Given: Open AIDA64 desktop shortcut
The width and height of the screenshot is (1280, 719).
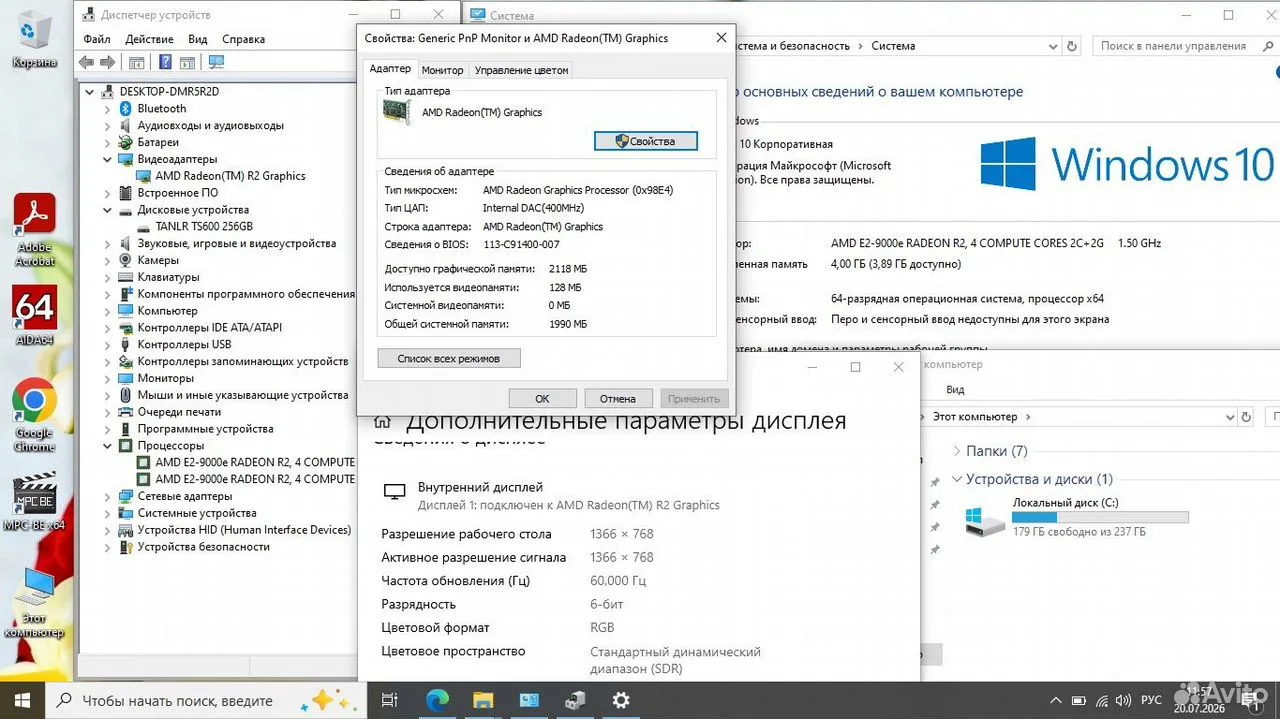Looking at the screenshot, I should click(34, 318).
